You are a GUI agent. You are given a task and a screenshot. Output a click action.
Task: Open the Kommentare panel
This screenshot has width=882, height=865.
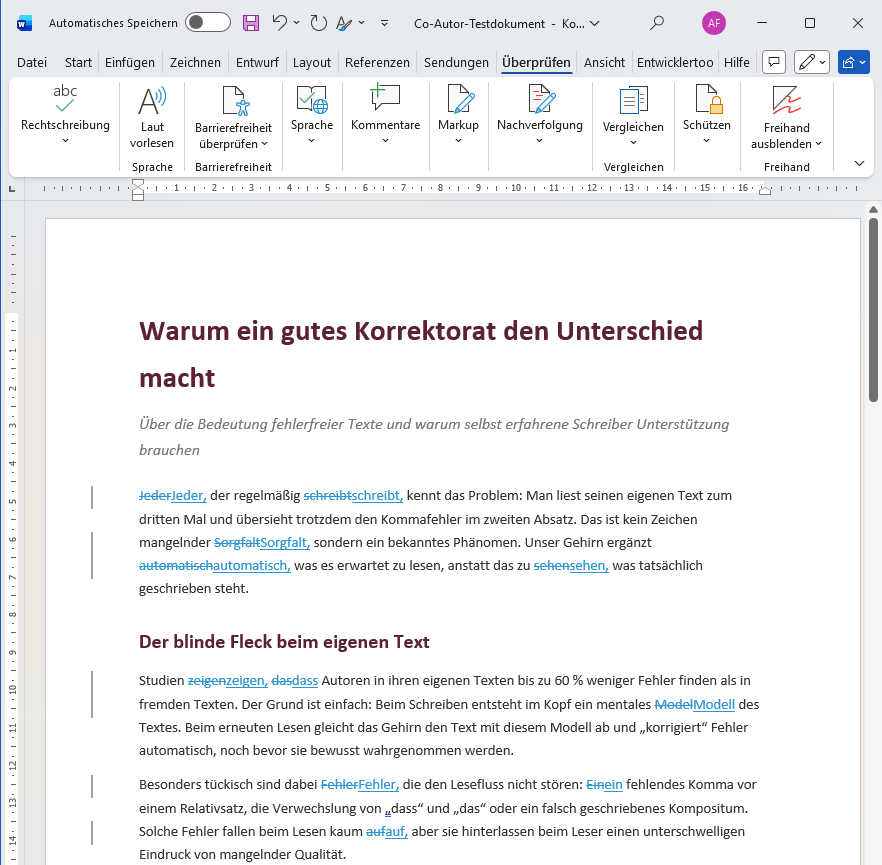[x=385, y=110]
